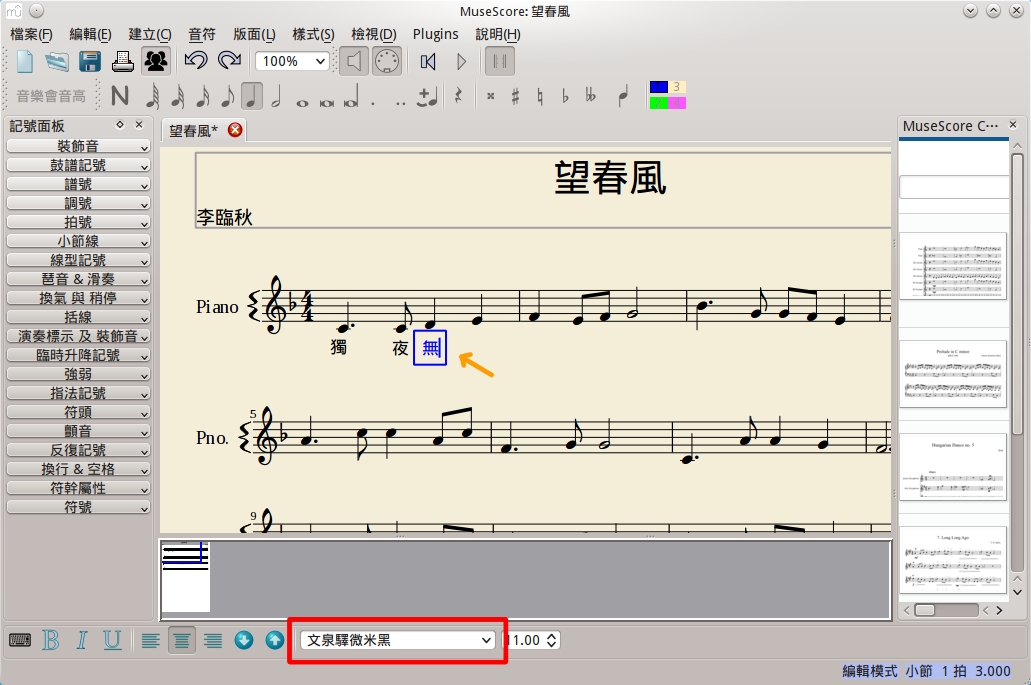Apply the sharp accidental
This screenshot has height=685, width=1031.
click(x=516, y=97)
